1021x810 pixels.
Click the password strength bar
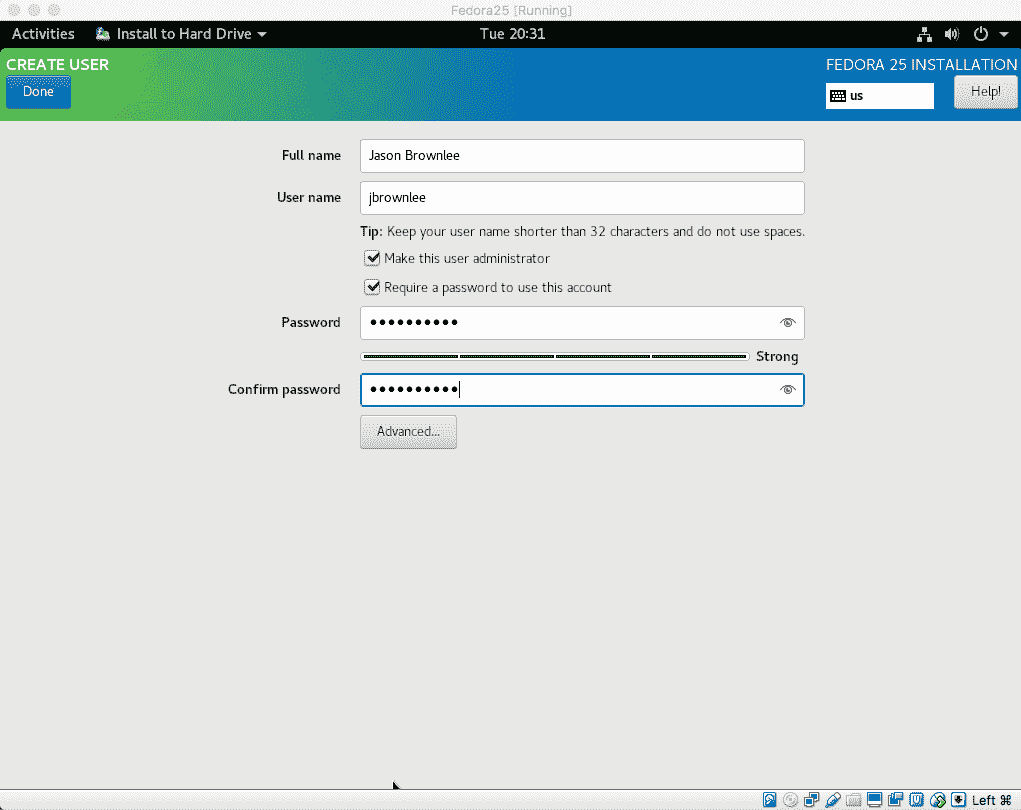pyautogui.click(x=555, y=357)
